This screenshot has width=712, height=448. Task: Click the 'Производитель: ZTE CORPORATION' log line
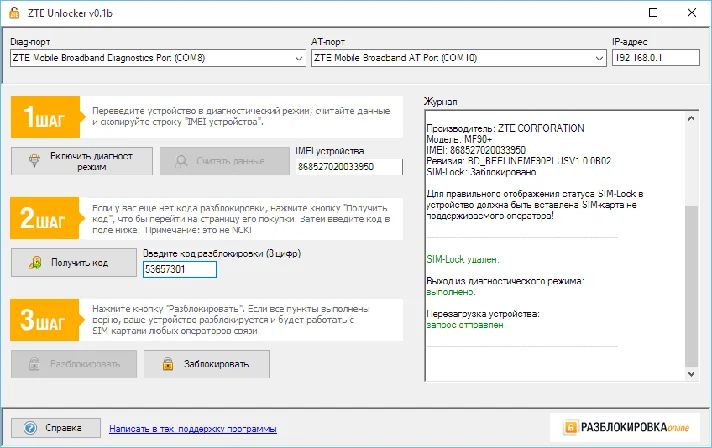[x=505, y=128]
